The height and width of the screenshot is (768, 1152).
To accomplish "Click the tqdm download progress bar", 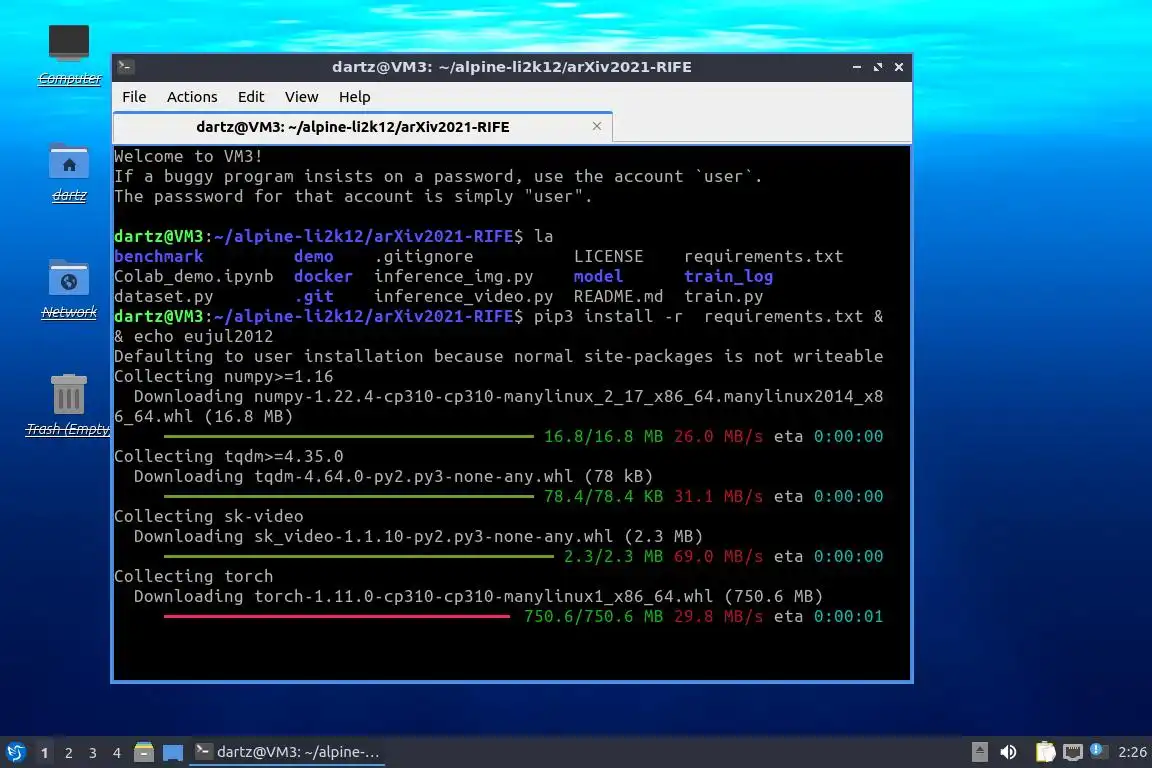I will [349, 497].
